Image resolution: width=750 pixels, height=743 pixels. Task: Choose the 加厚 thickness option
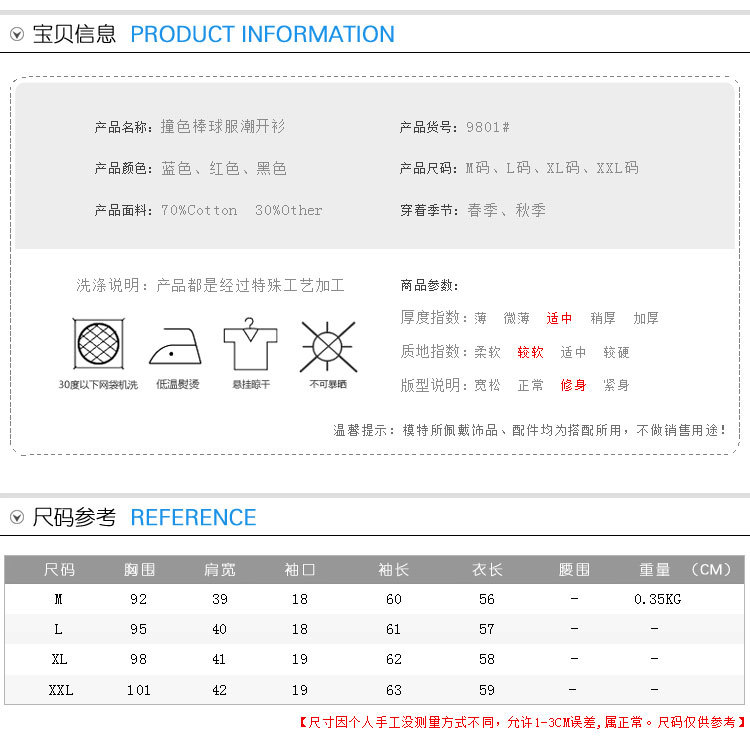645,318
